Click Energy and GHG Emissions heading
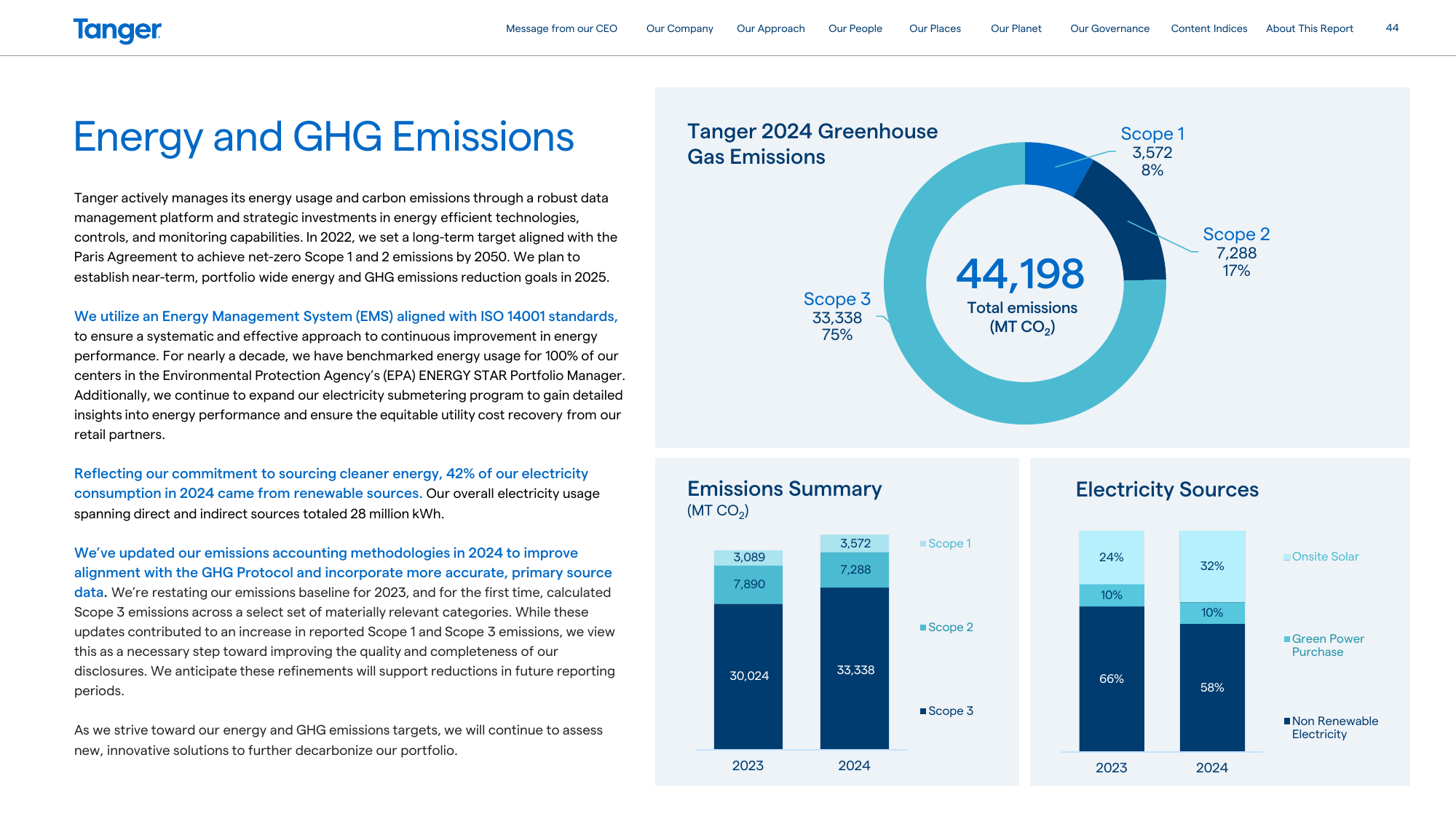Image resolution: width=1456 pixels, height=819 pixels. [324, 137]
